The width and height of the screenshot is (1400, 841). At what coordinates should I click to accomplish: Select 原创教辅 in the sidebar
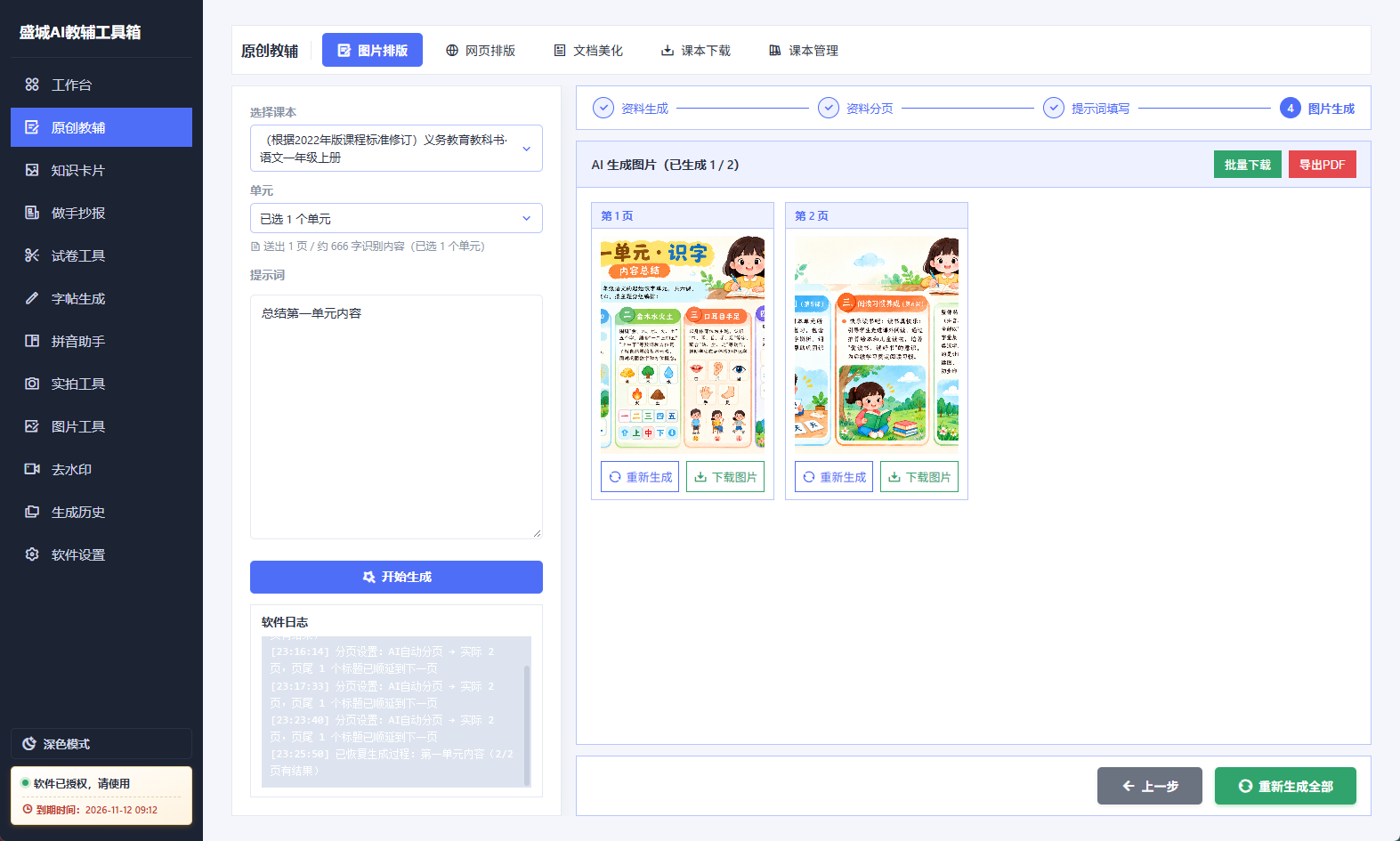pyautogui.click(x=101, y=127)
